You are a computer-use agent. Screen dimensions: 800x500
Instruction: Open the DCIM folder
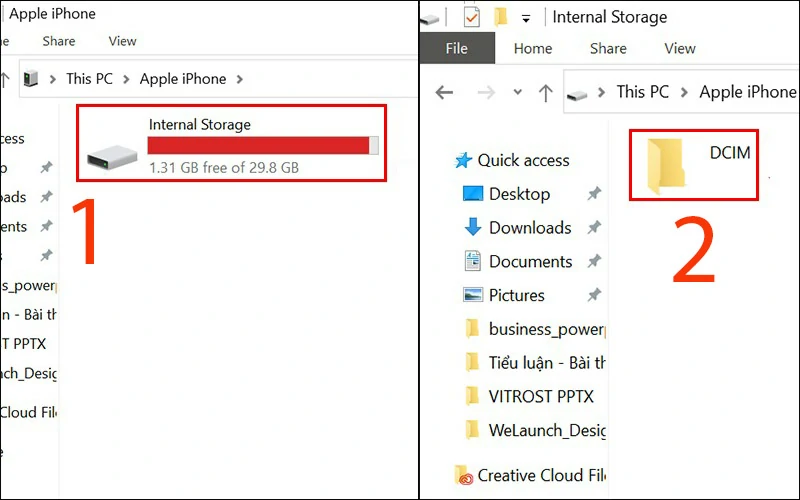693,165
